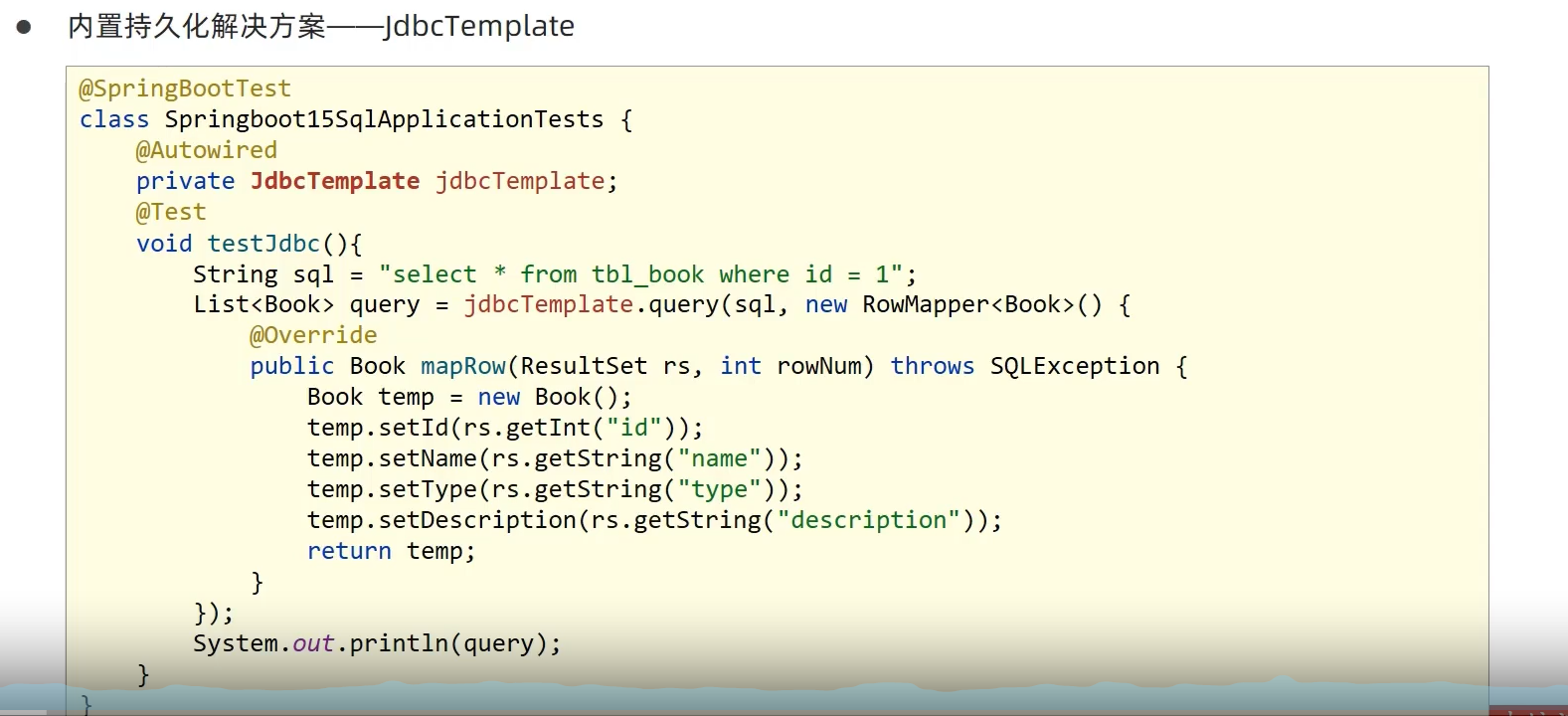
Task: Click the jdbcTemplate field name after private JdbcTemplate
Action: [x=520, y=181]
